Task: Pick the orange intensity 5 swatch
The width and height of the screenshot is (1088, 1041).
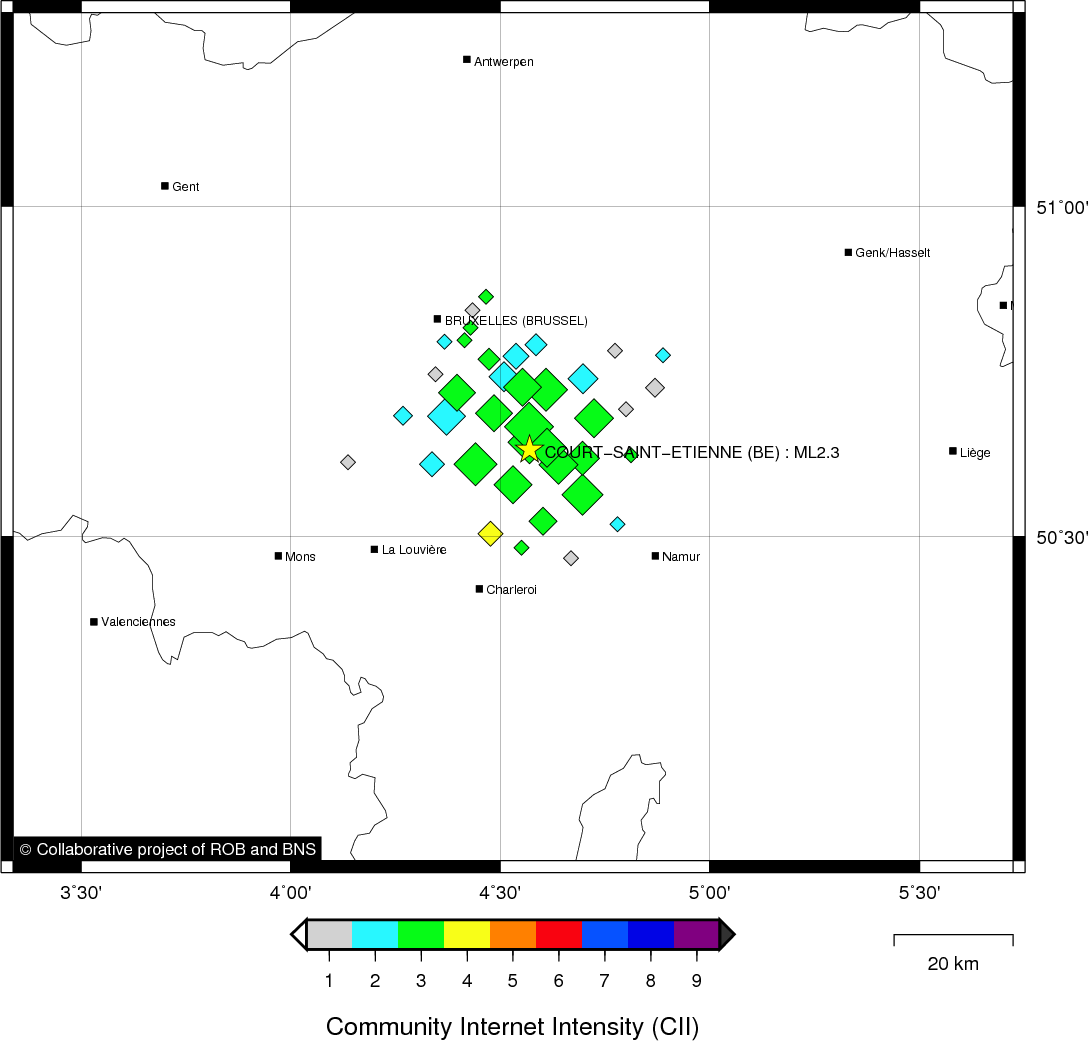Action: pyautogui.click(x=512, y=934)
